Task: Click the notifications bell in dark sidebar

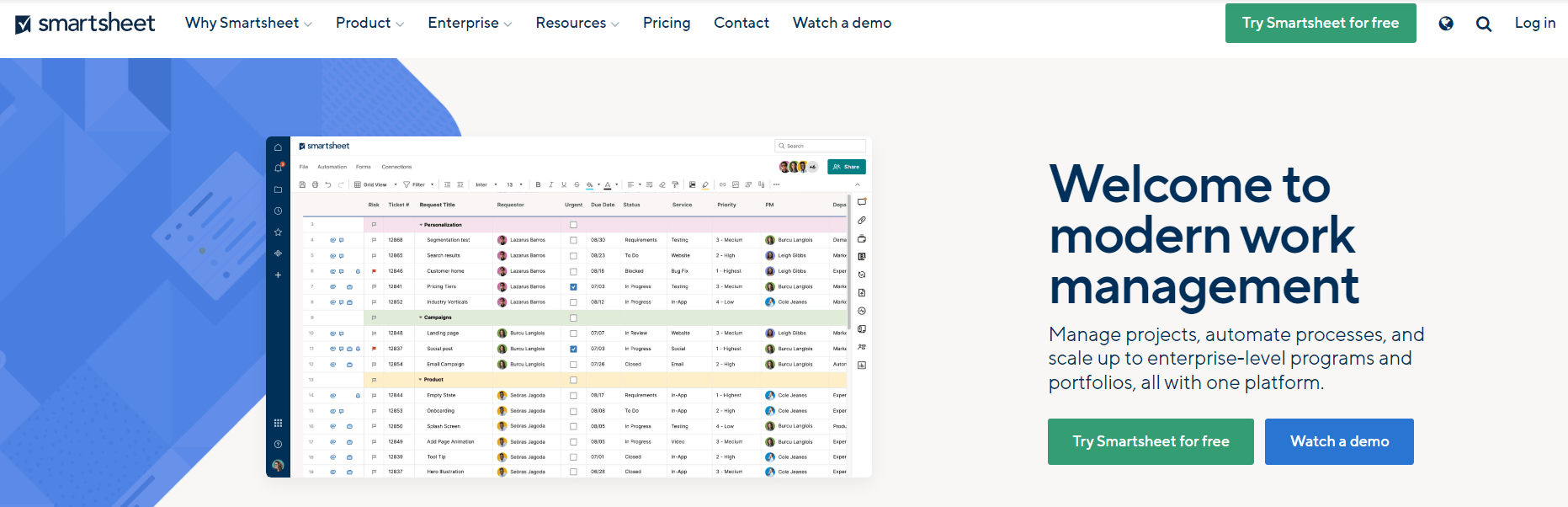Action: tap(278, 168)
